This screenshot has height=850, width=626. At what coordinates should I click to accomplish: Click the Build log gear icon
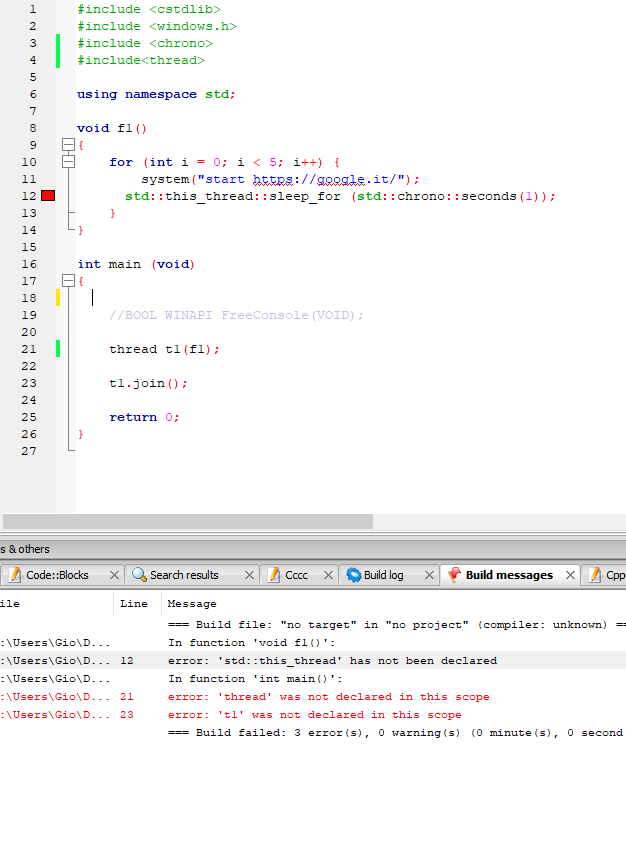pos(354,575)
